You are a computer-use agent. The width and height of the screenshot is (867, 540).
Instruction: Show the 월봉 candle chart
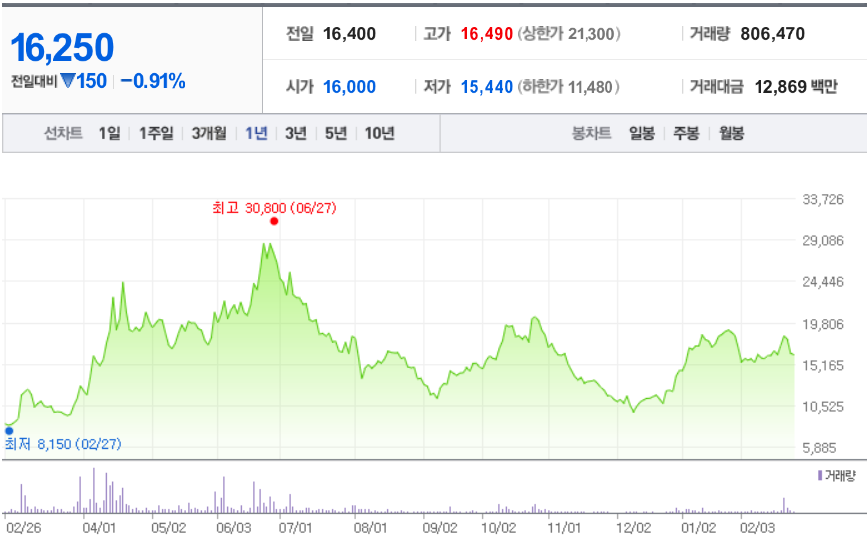pos(731,133)
